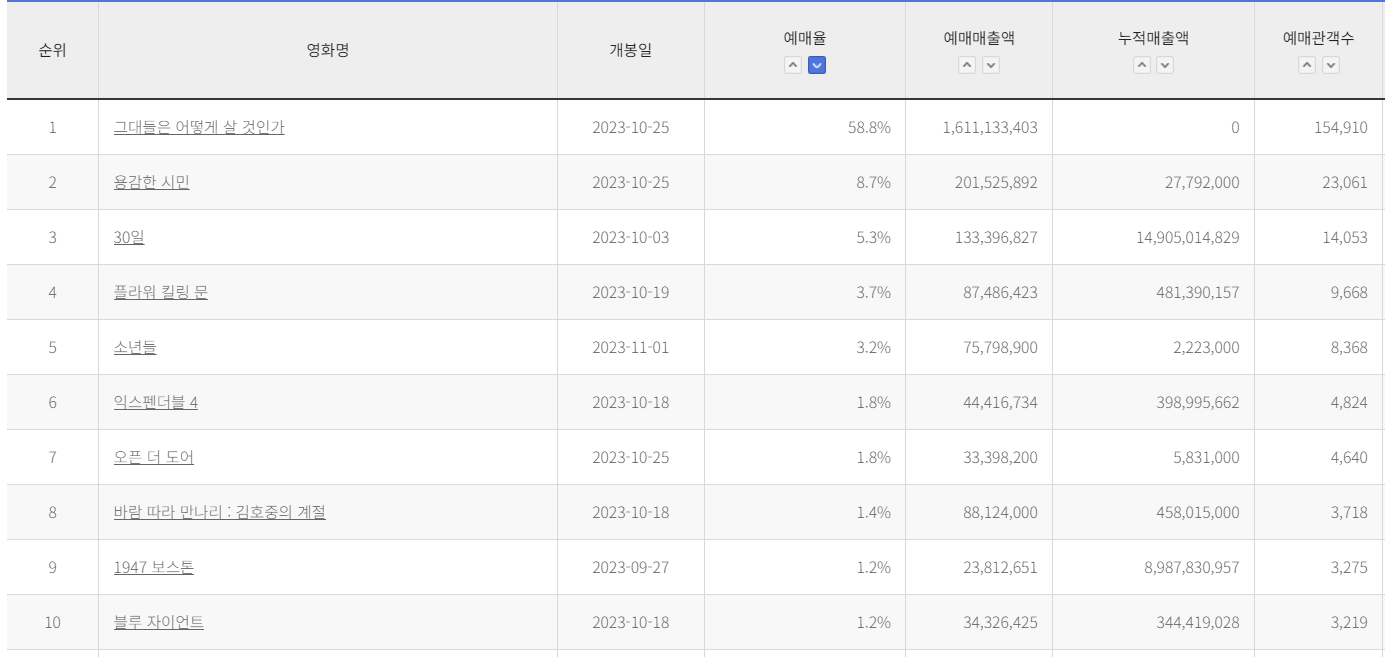Select the 2023-09-27 release date
The height and width of the screenshot is (657, 1385).
coord(631,567)
